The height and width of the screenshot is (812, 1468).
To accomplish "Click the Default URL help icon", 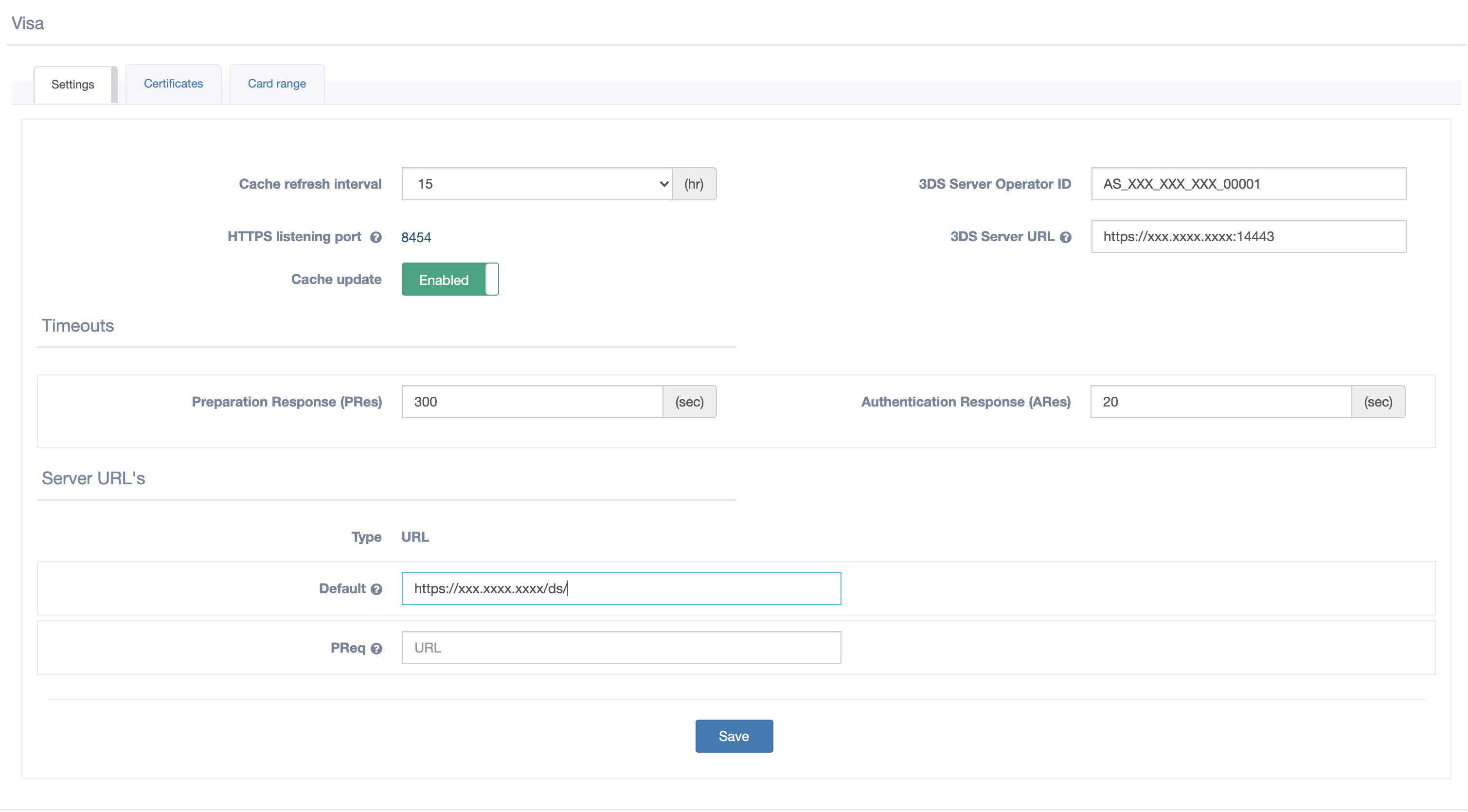I will tap(376, 589).
